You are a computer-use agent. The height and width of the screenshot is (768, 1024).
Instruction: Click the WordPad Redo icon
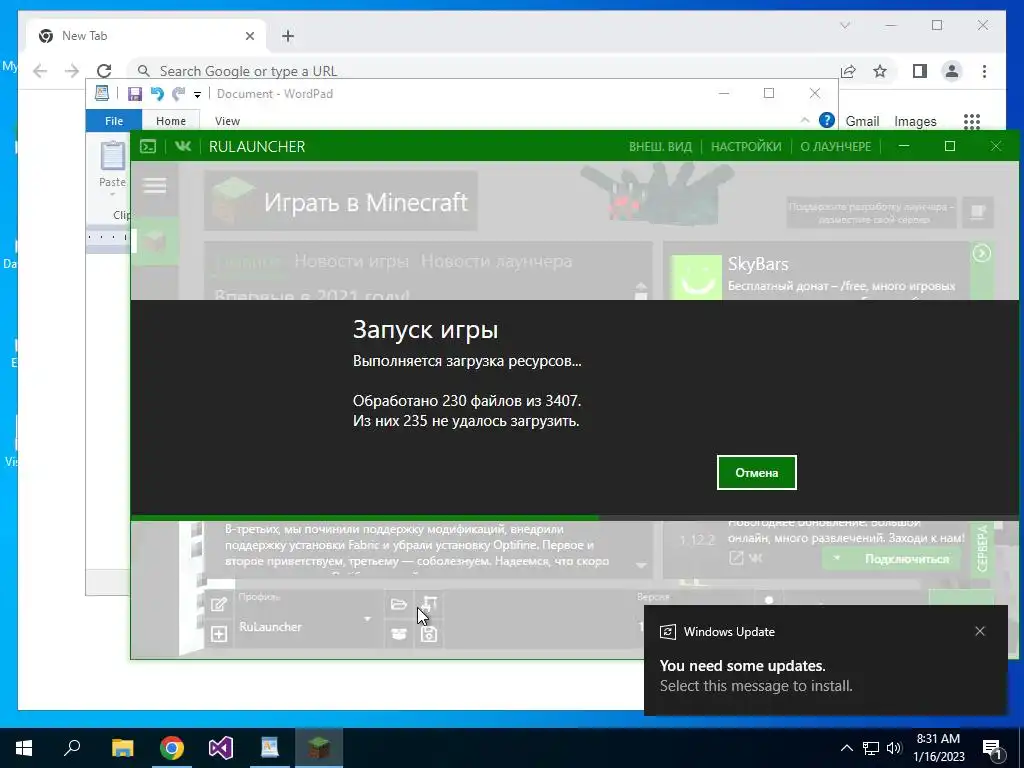click(178, 94)
